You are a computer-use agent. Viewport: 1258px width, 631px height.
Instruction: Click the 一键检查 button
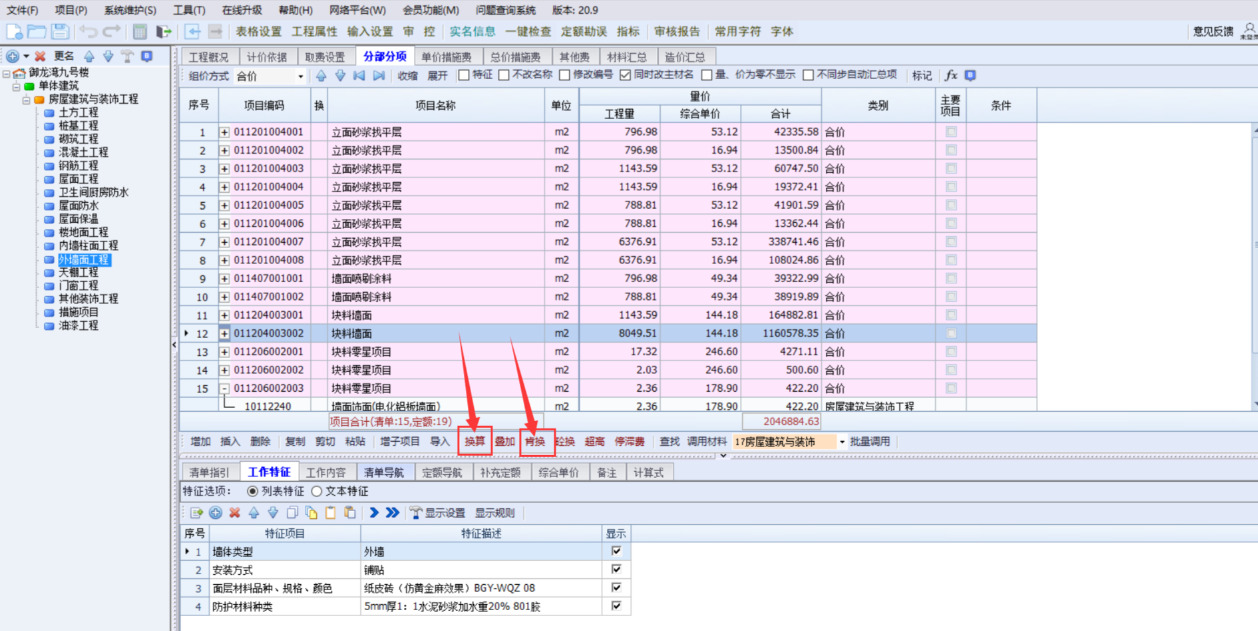pos(528,32)
